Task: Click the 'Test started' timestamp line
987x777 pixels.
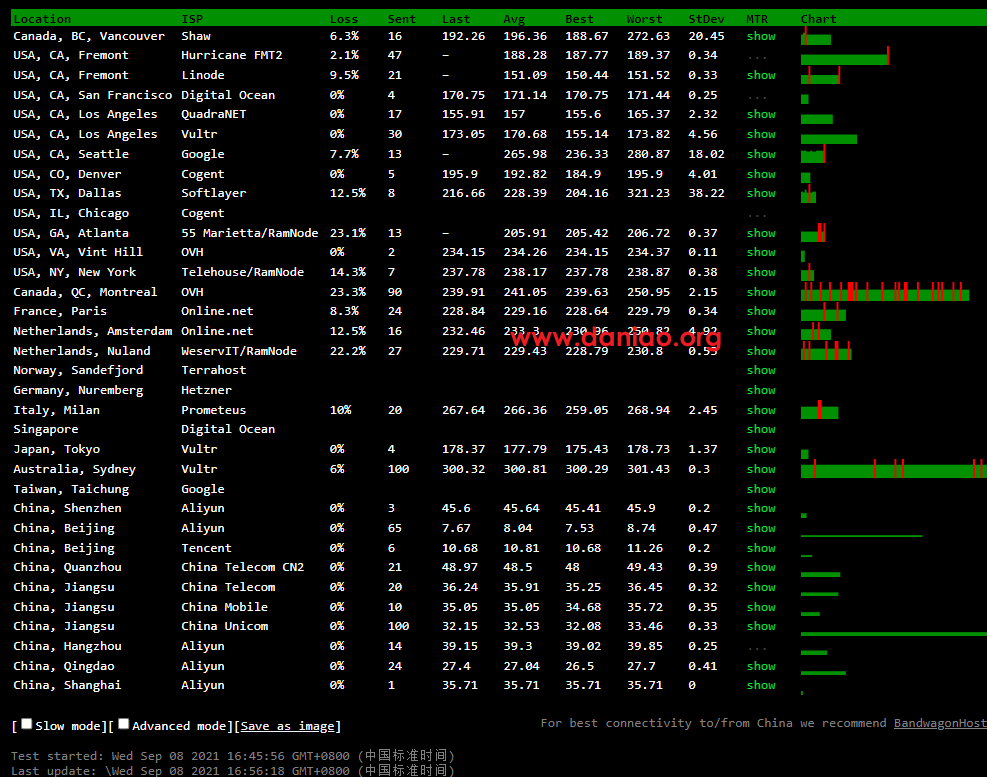Action: tap(233, 756)
